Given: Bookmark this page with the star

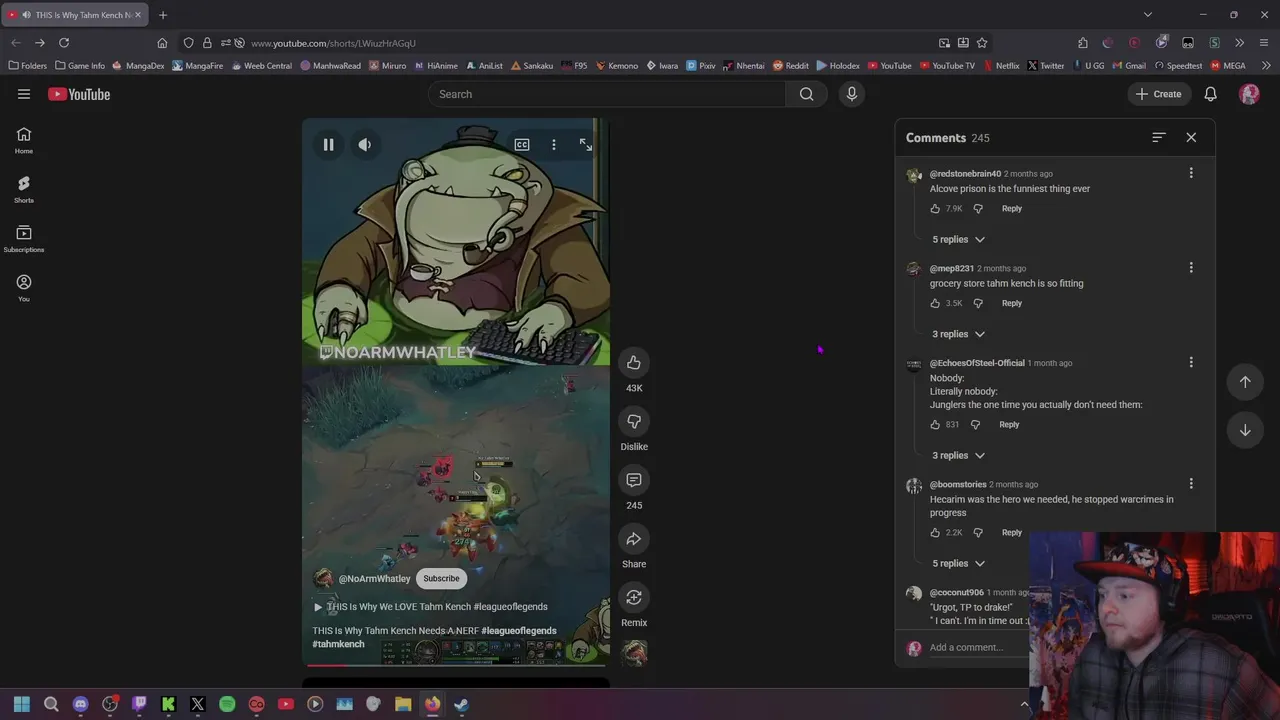Looking at the screenshot, I should pos(982,43).
